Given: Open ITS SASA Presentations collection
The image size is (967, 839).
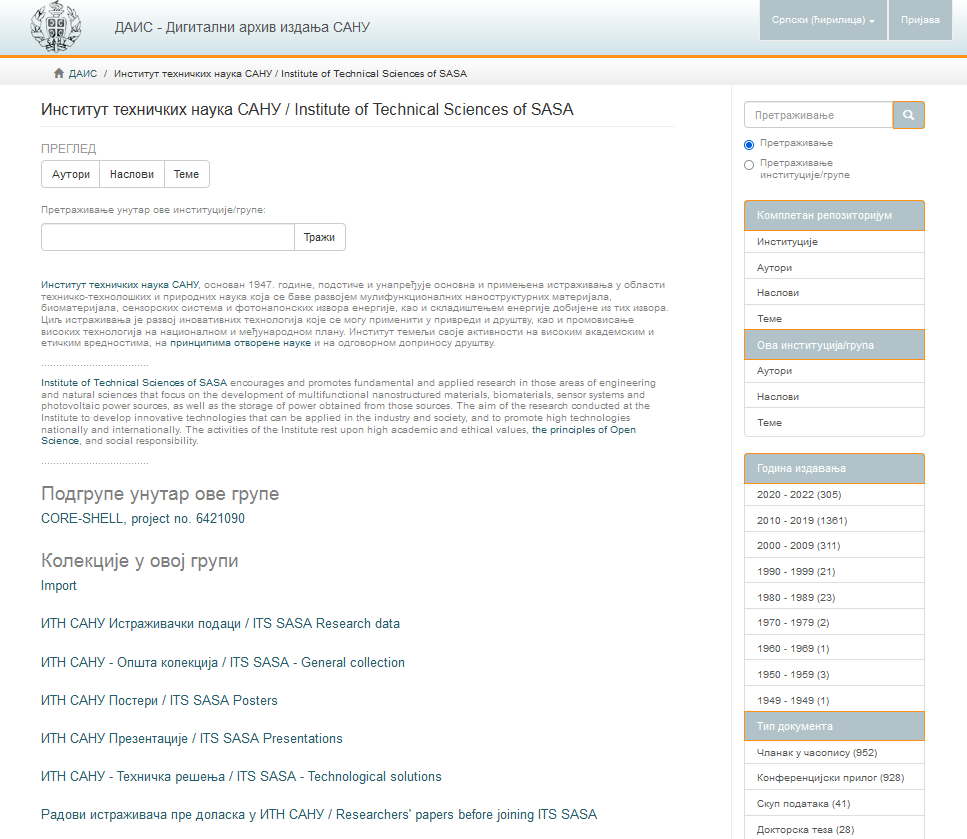Looking at the screenshot, I should tap(192, 738).
